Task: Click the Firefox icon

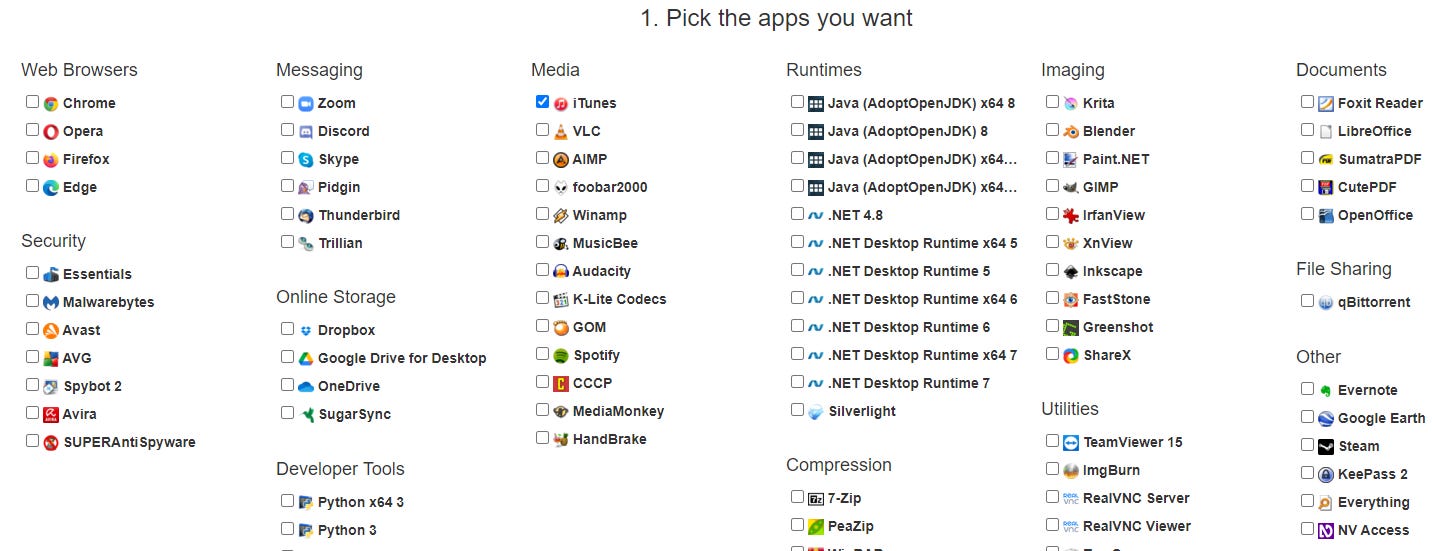Action: point(51,159)
